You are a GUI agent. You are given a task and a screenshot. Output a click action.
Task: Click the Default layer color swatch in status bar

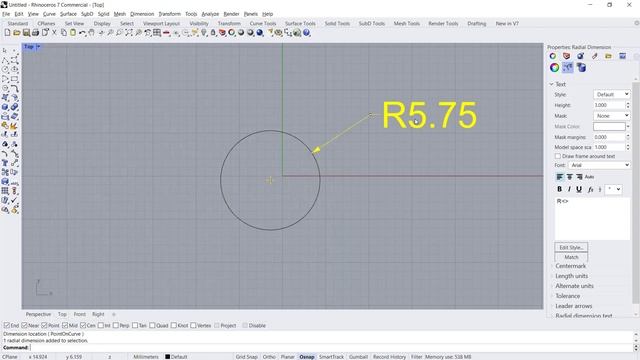(x=167, y=357)
